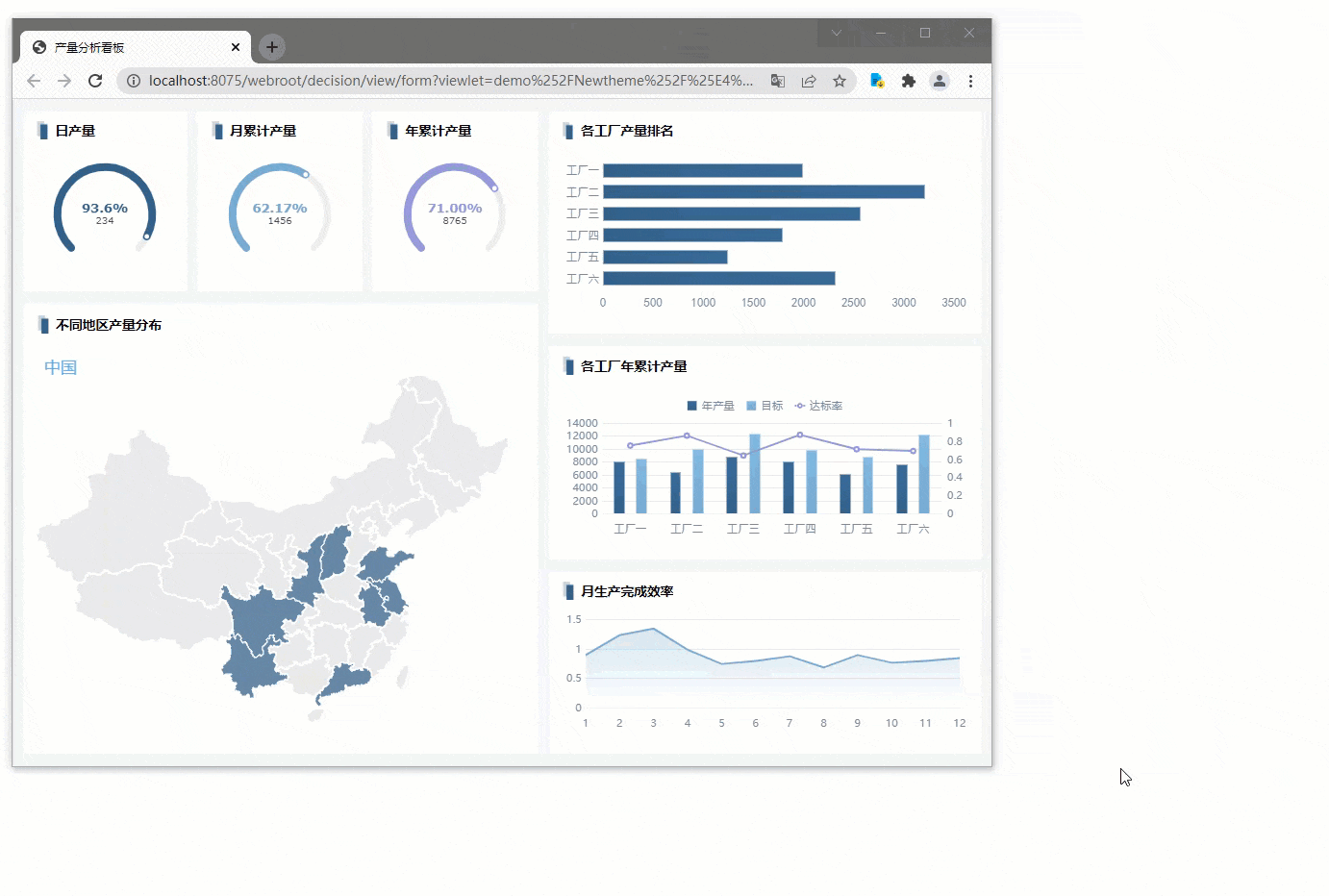Open the Chrome profile avatar

point(940,81)
